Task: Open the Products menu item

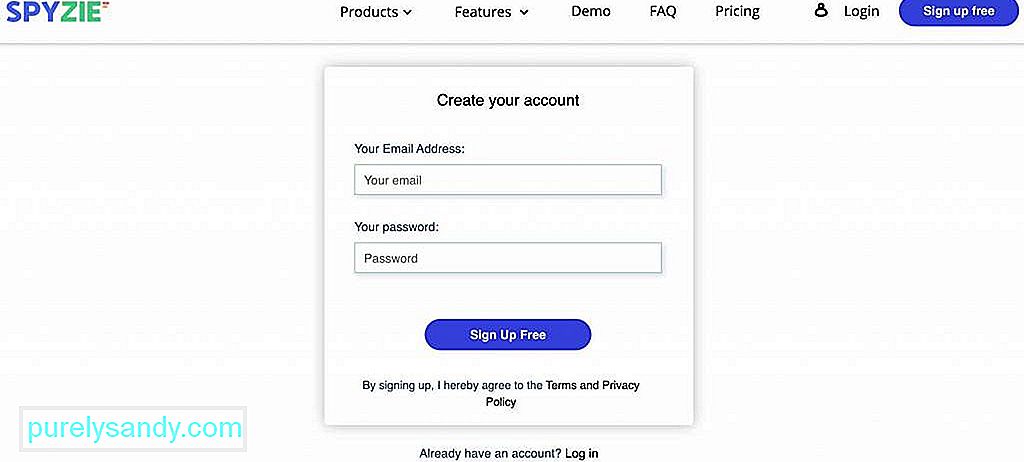Action: pyautogui.click(x=369, y=12)
